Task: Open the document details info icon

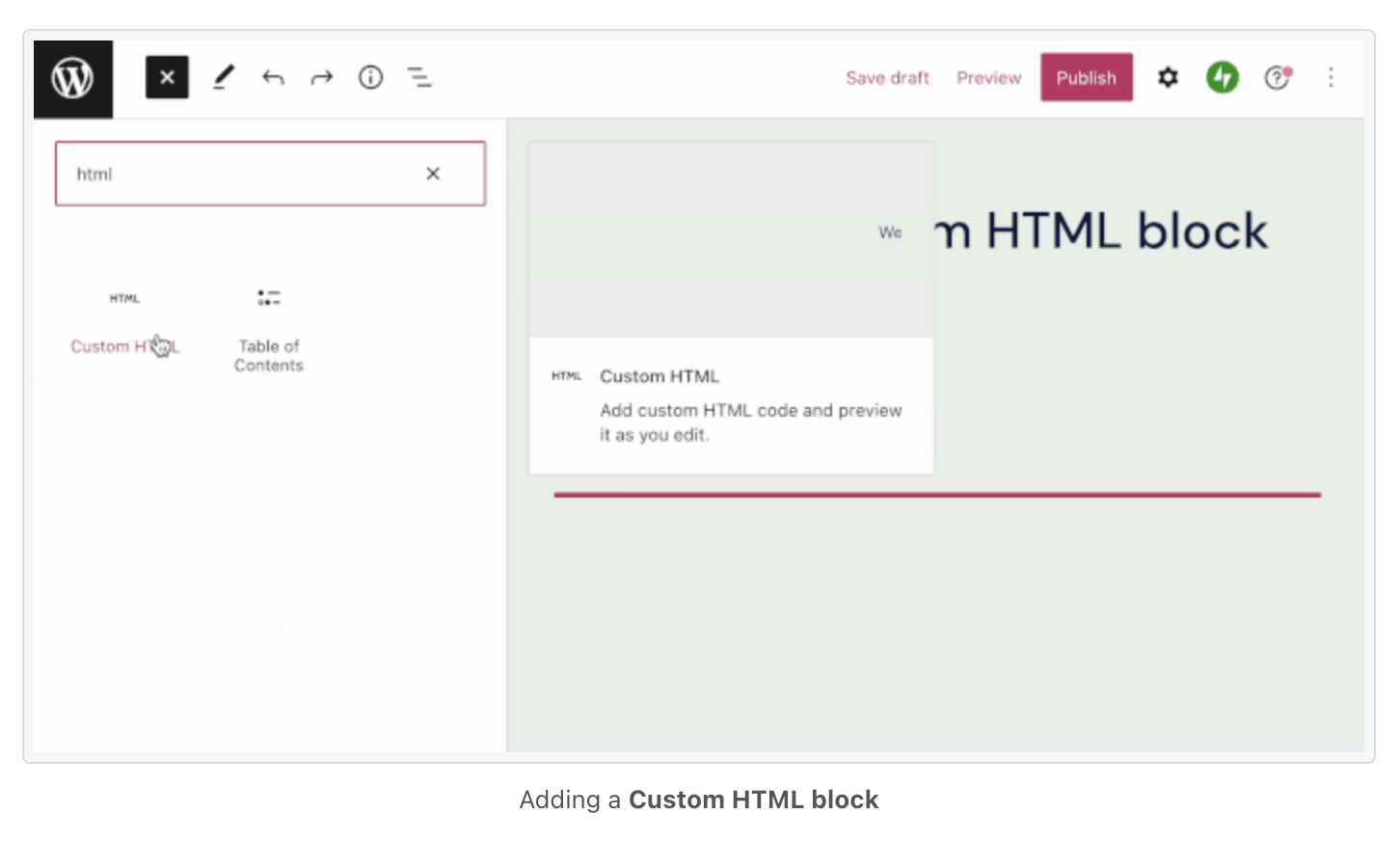Action: click(x=370, y=77)
